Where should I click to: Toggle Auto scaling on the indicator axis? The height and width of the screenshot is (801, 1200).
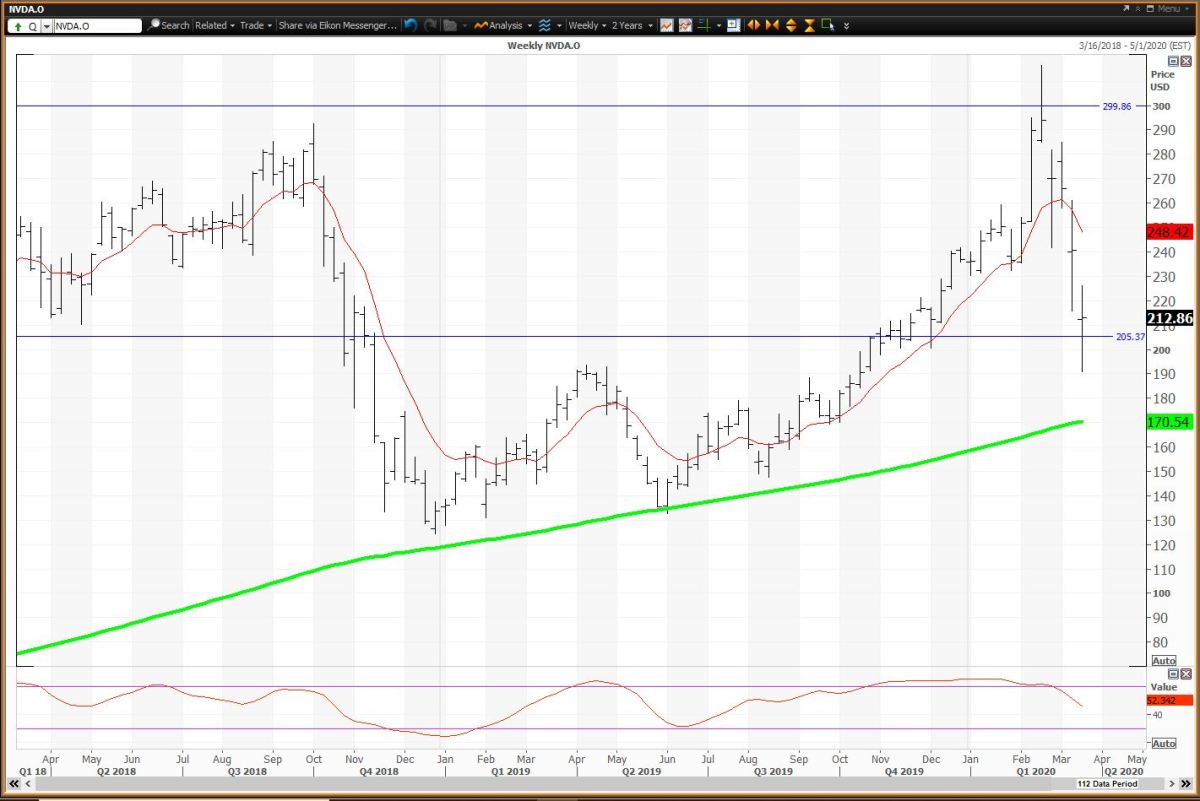pos(1163,744)
